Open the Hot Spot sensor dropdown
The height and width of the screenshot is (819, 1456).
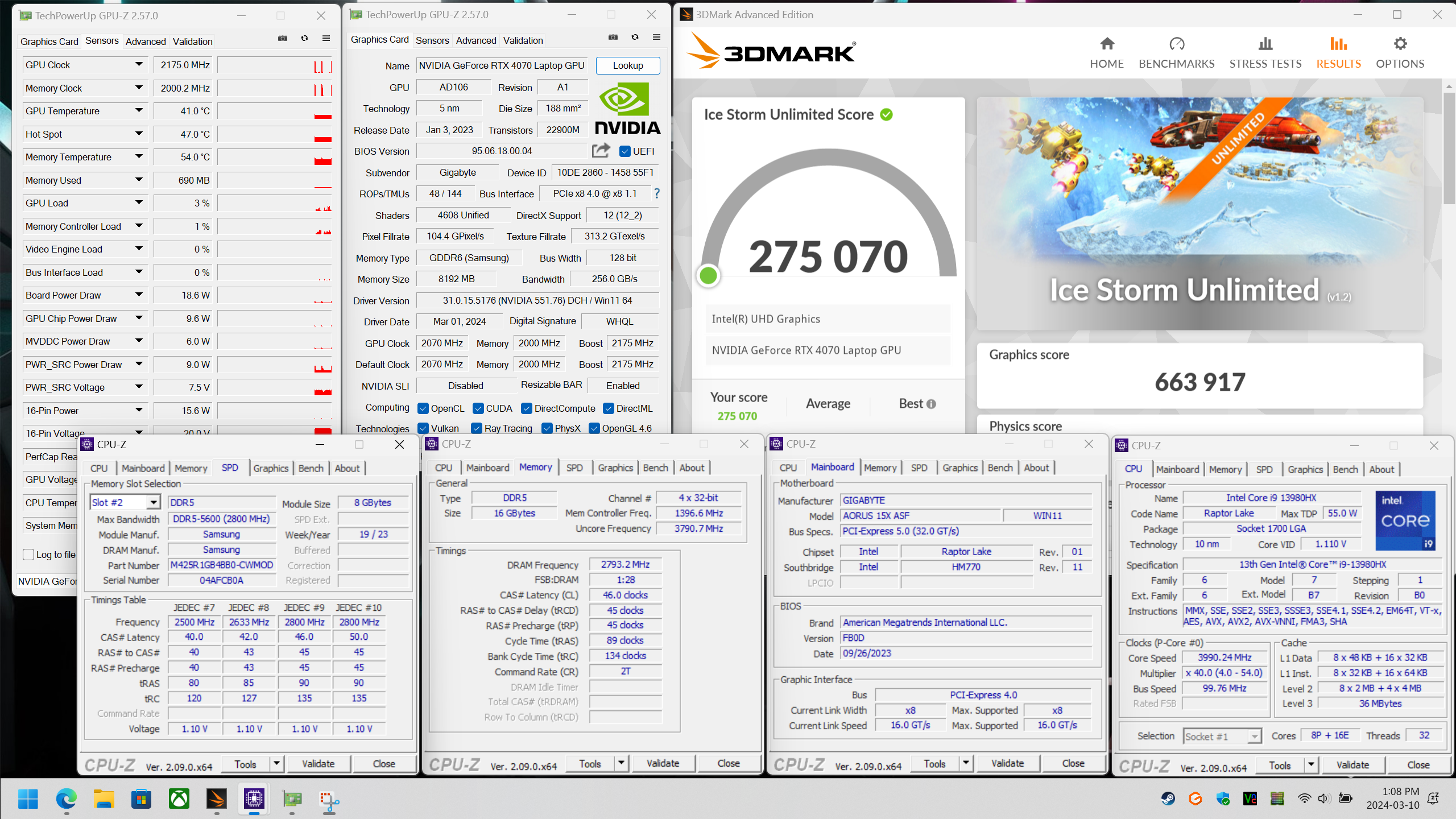[x=139, y=134]
